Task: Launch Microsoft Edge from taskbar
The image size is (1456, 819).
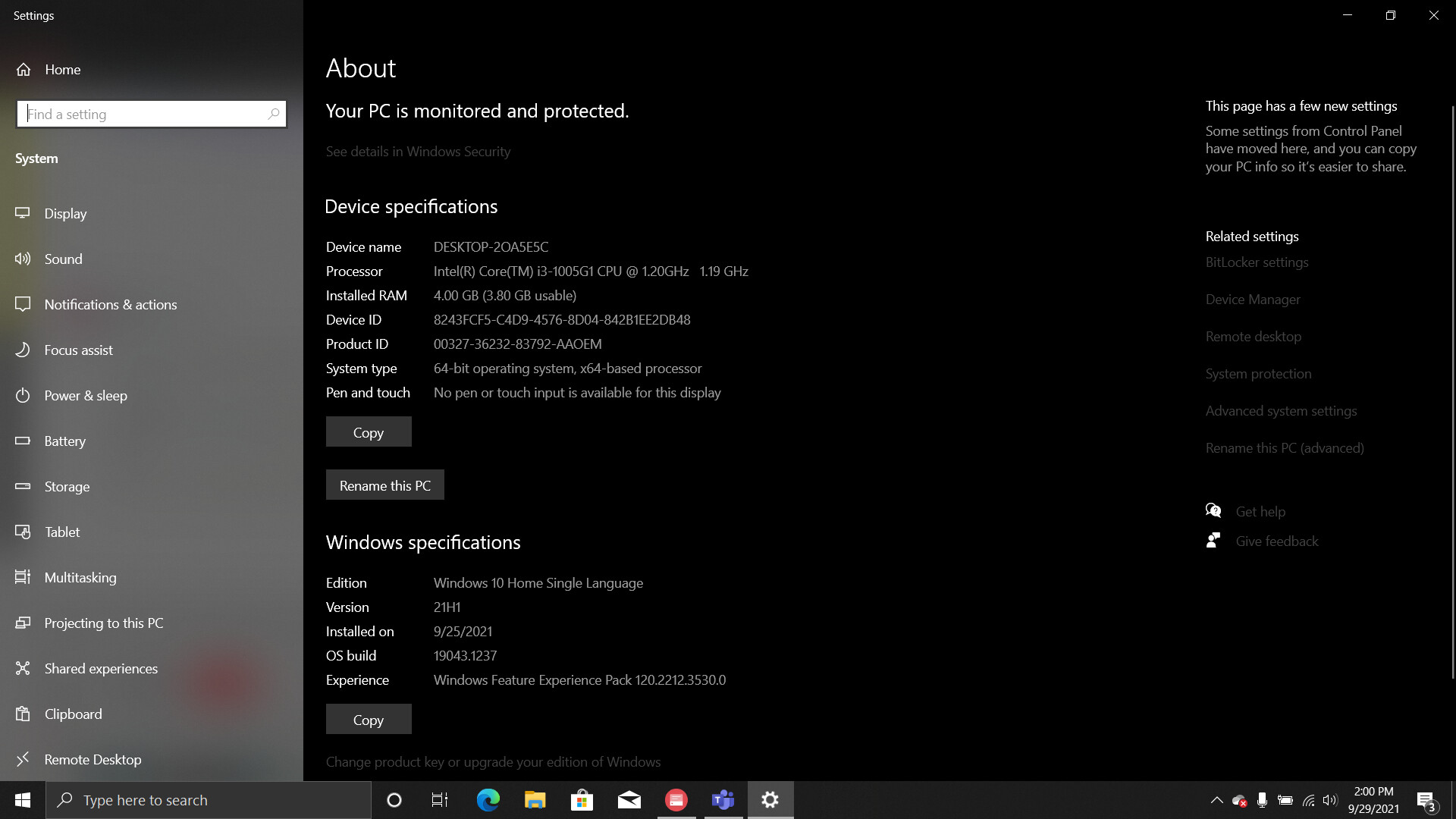Action: (x=488, y=800)
